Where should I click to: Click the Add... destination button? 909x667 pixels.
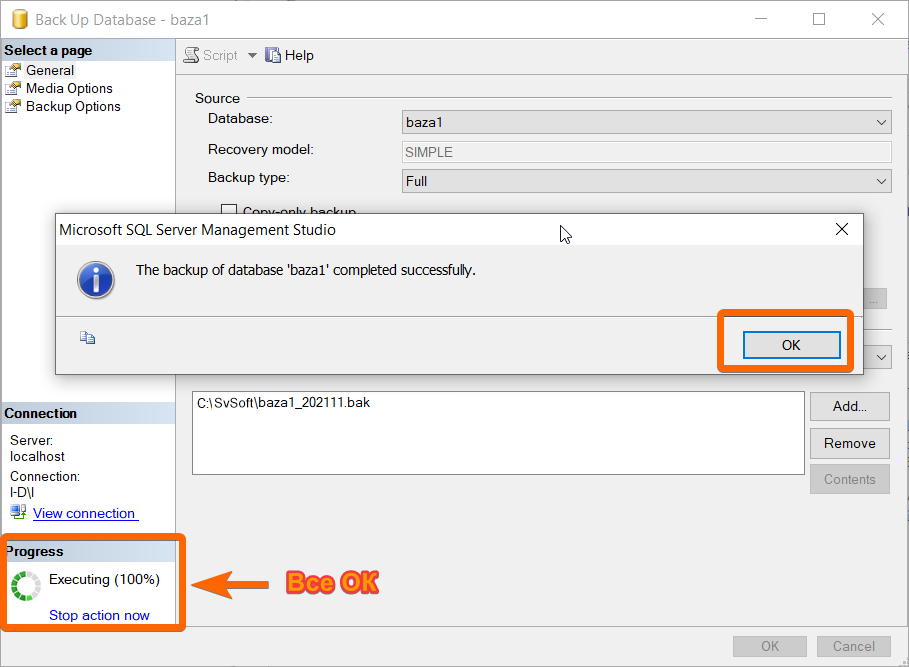tap(850, 406)
